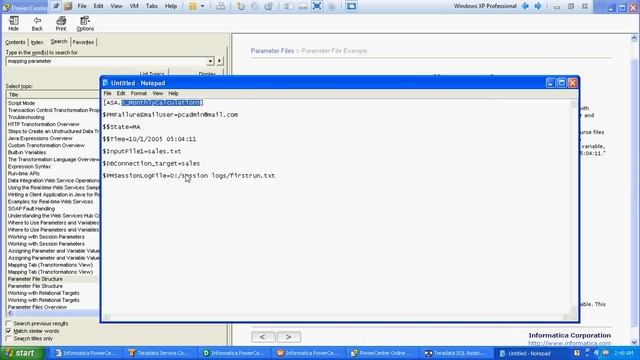This screenshot has height=360, width=640.
Task: Open the VM menu in VMware menu bar
Action: tap(134, 6)
